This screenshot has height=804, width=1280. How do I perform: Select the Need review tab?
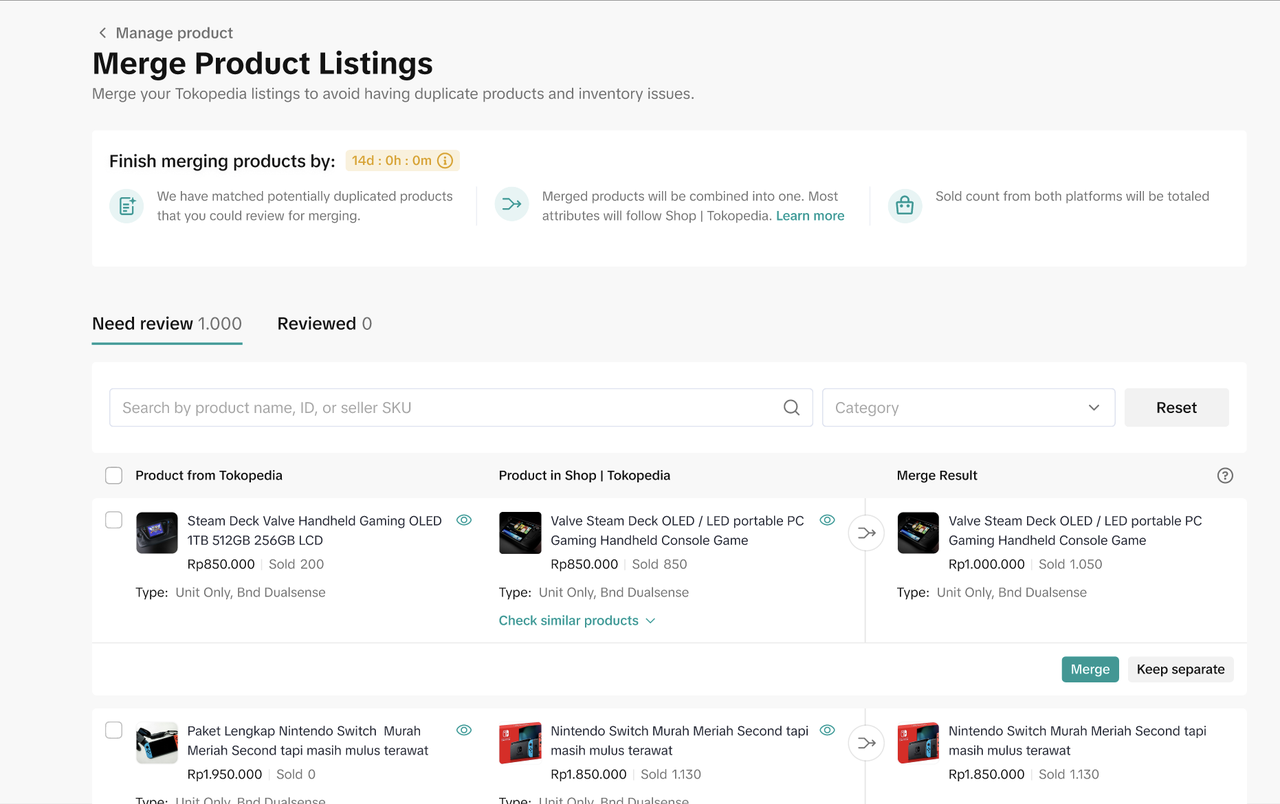coord(167,324)
